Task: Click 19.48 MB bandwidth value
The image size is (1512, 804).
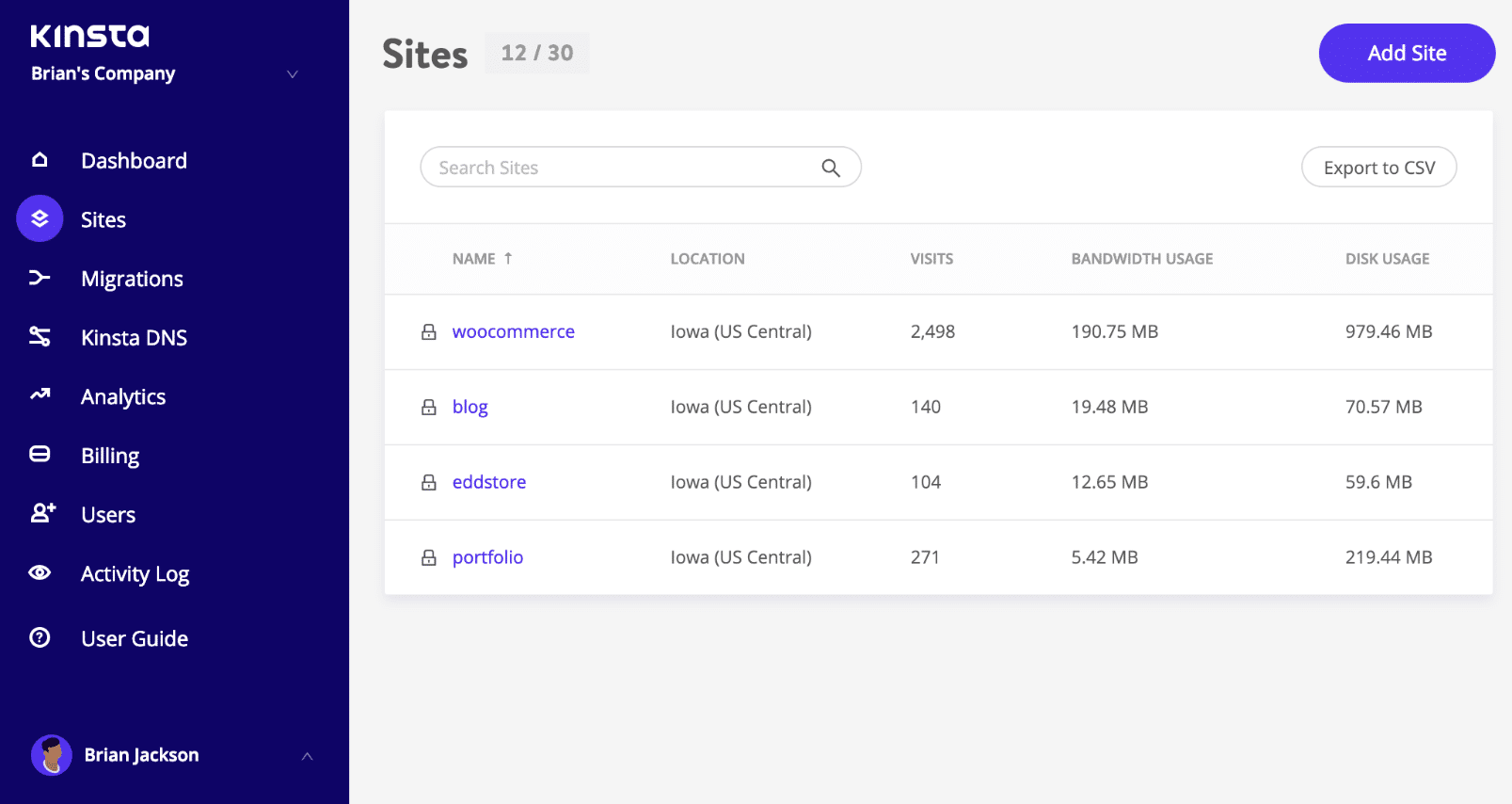Action: (x=1109, y=407)
